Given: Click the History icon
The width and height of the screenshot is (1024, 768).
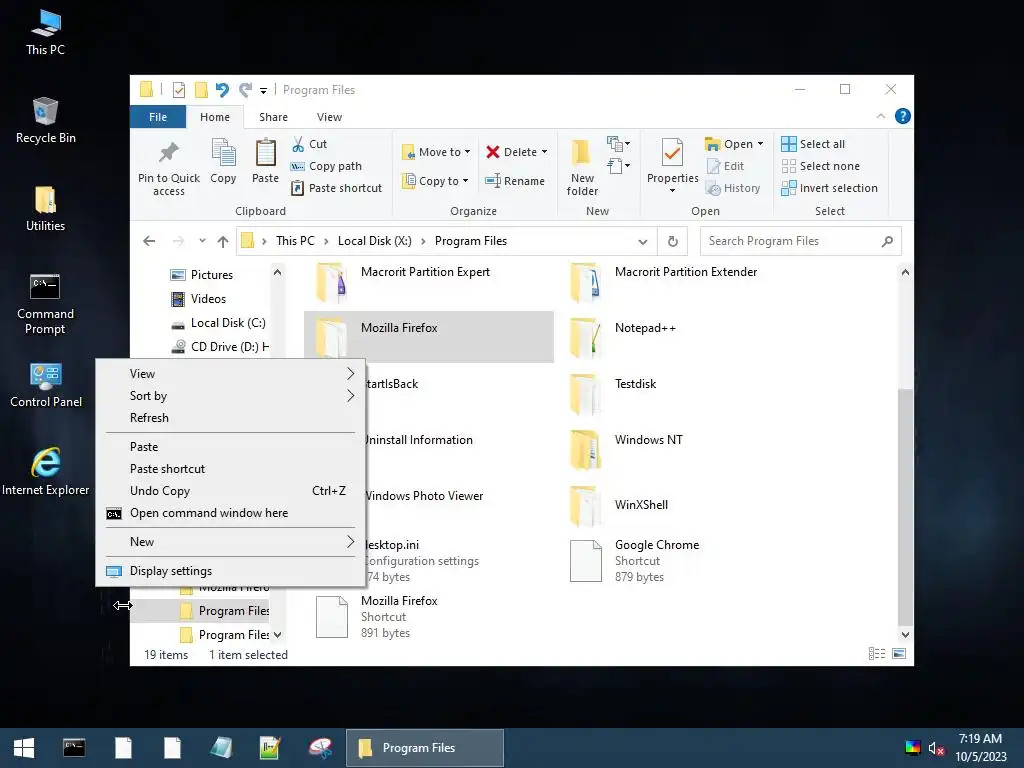Looking at the screenshot, I should [x=712, y=188].
